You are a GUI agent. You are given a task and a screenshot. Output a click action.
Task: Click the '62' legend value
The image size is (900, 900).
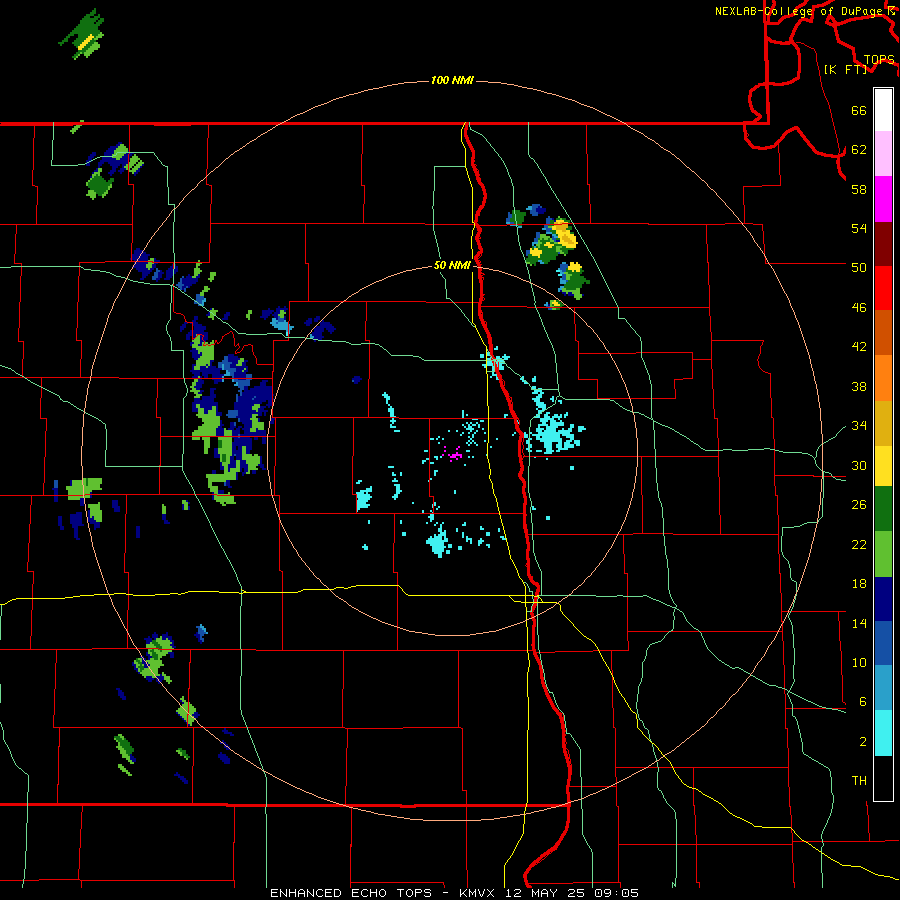[859, 150]
